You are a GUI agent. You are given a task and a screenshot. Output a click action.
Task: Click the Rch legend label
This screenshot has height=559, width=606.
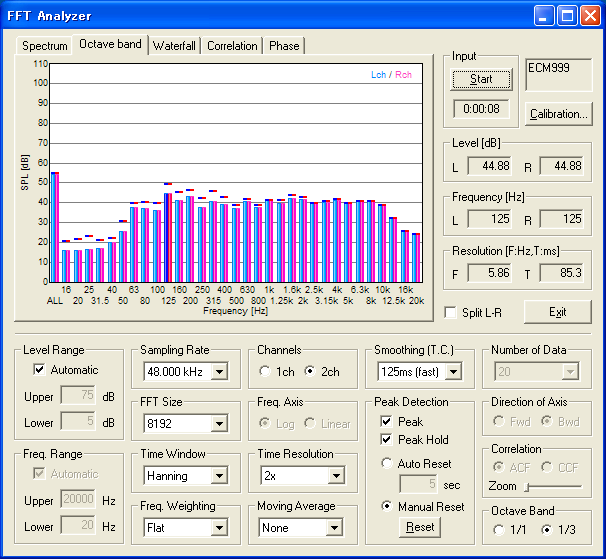click(403, 75)
